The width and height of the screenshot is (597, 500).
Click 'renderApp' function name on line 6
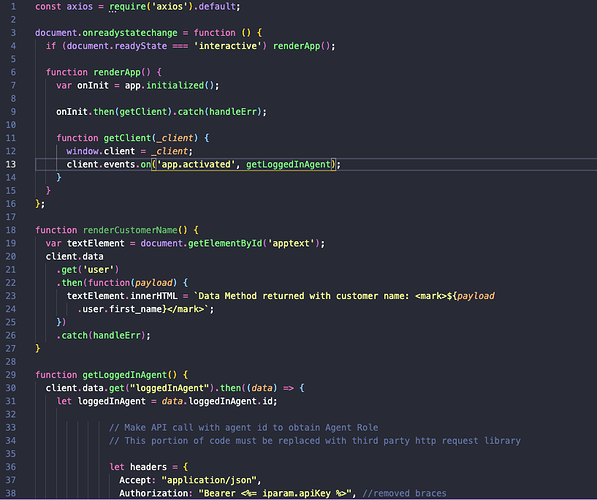(x=117, y=72)
